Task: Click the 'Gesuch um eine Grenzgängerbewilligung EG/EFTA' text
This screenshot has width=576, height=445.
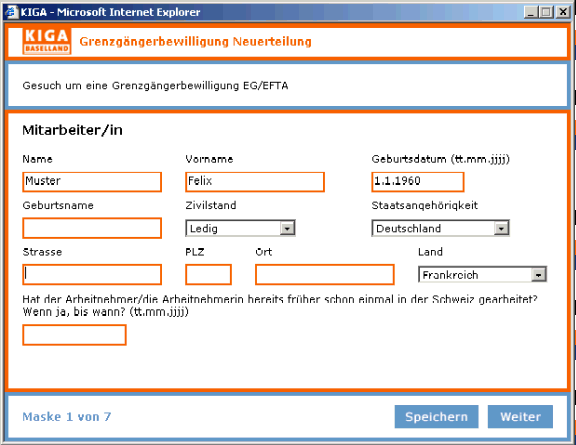Action: click(155, 86)
